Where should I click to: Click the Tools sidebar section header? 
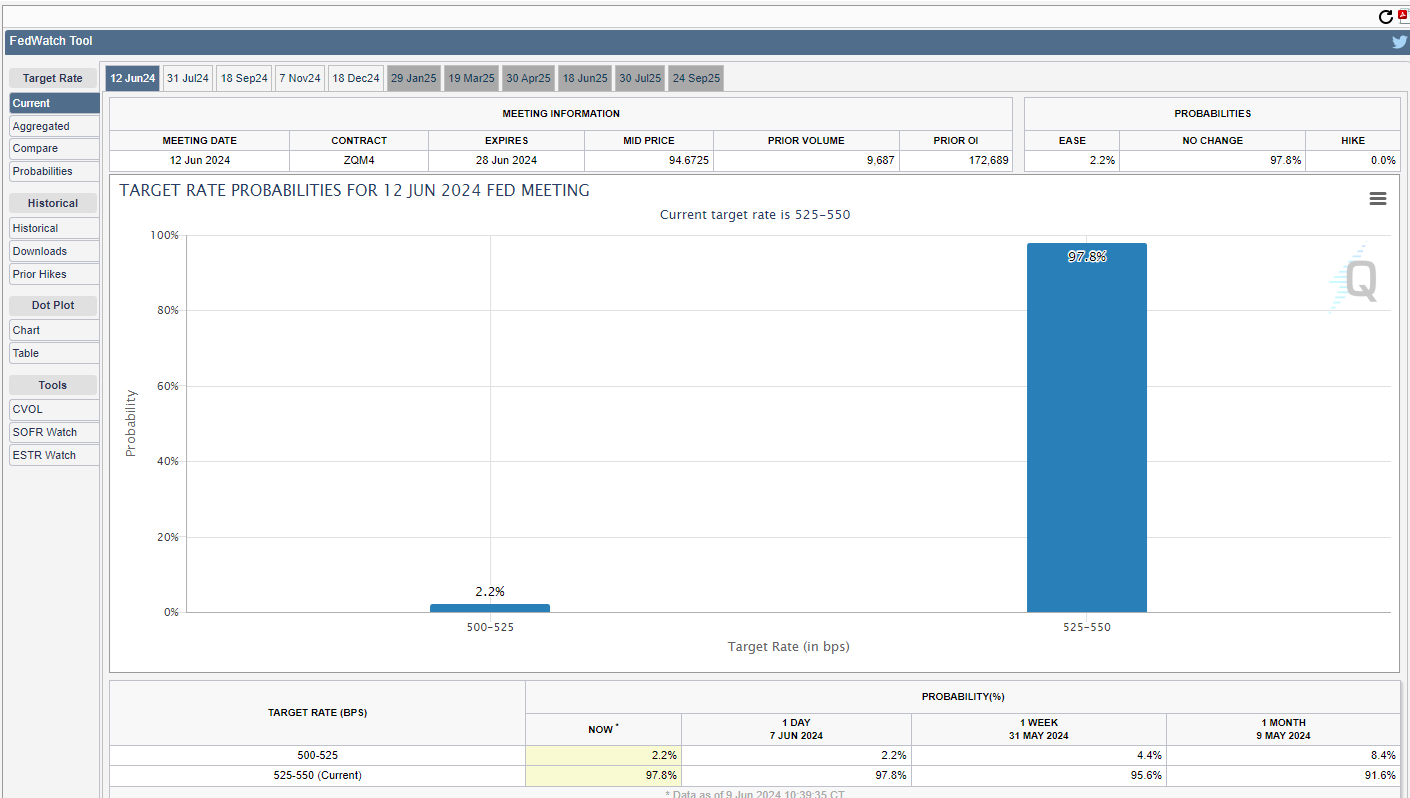click(53, 385)
